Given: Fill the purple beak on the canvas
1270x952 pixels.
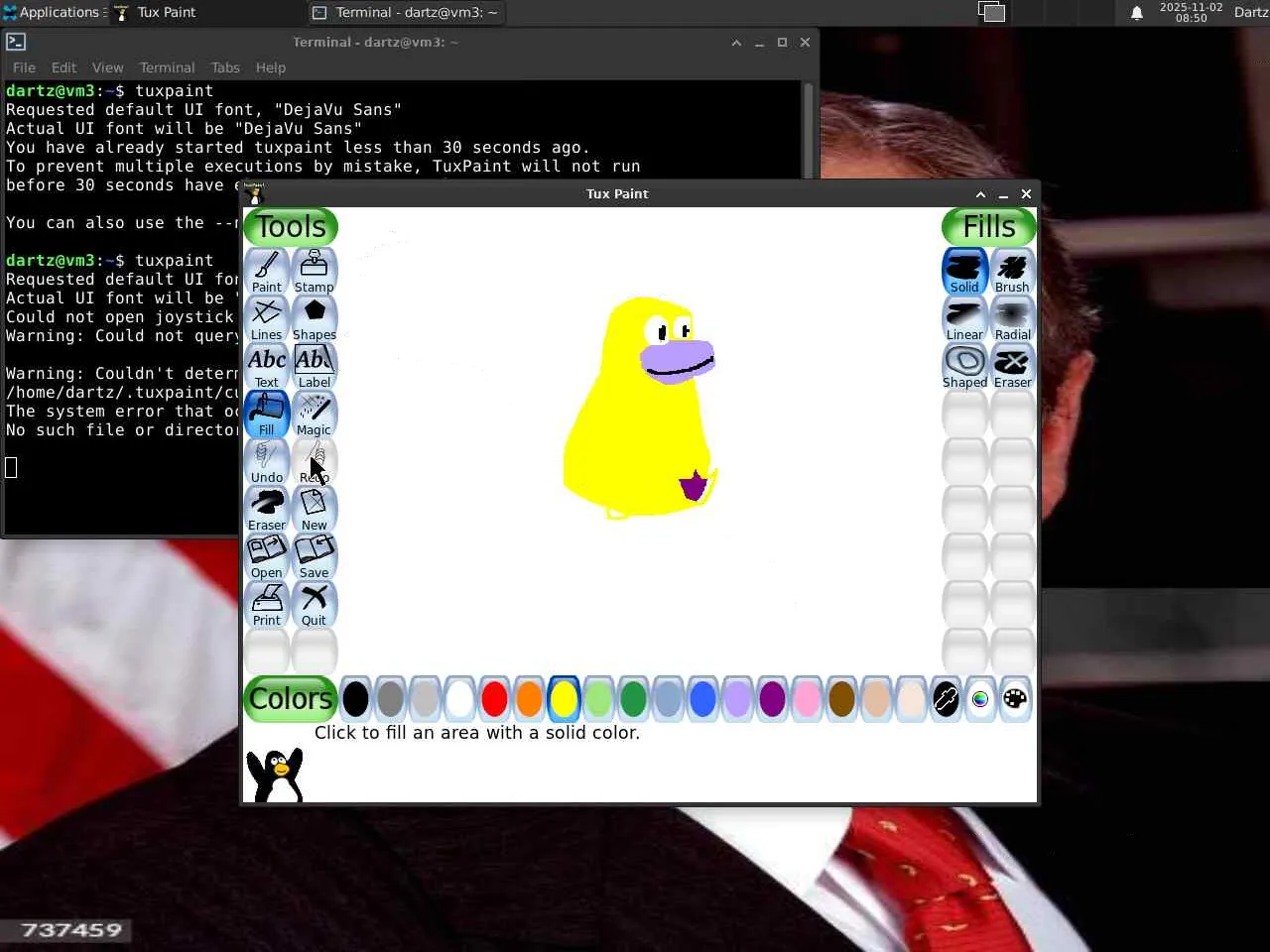Looking at the screenshot, I should [677, 359].
